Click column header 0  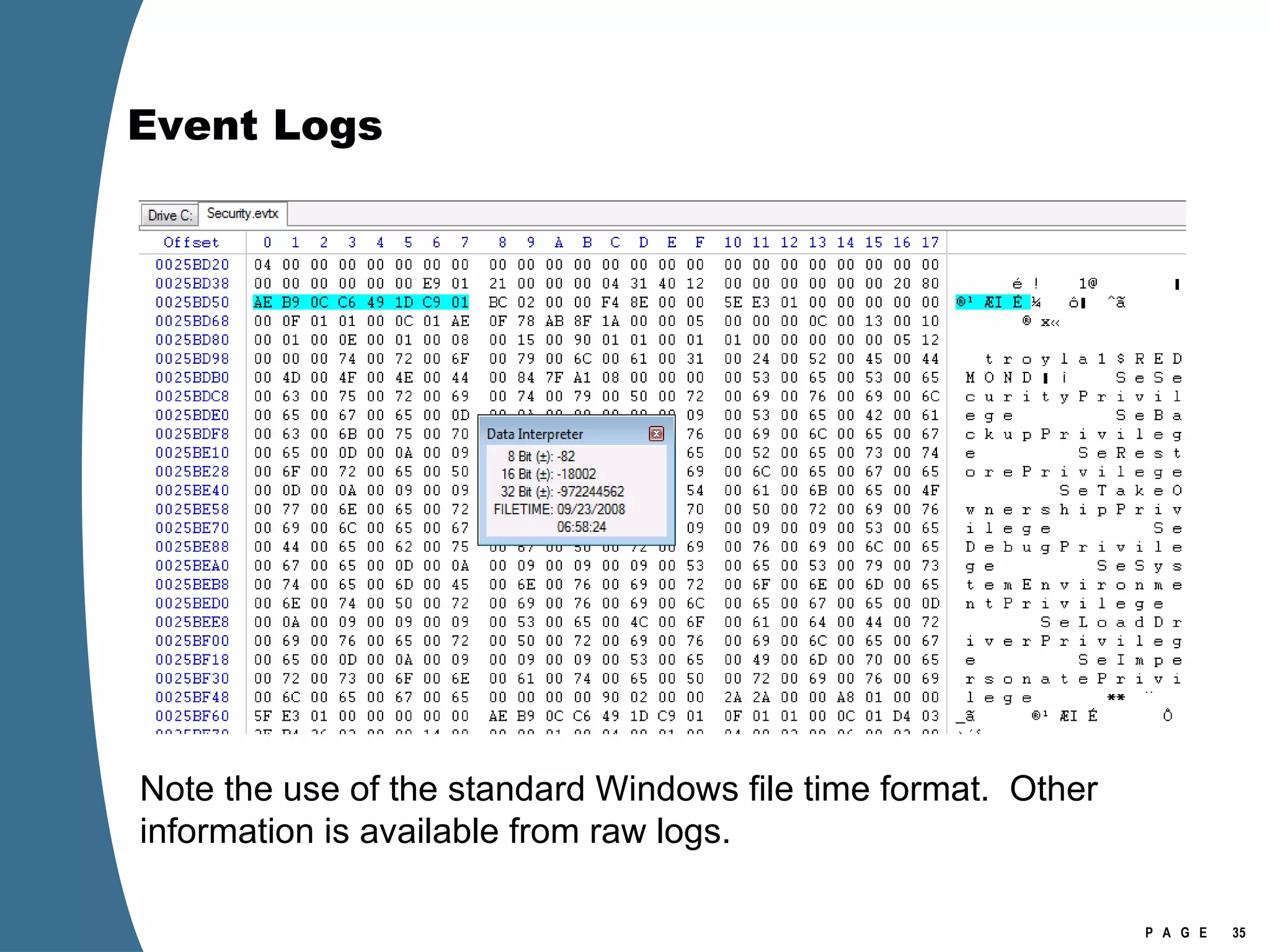[267, 242]
